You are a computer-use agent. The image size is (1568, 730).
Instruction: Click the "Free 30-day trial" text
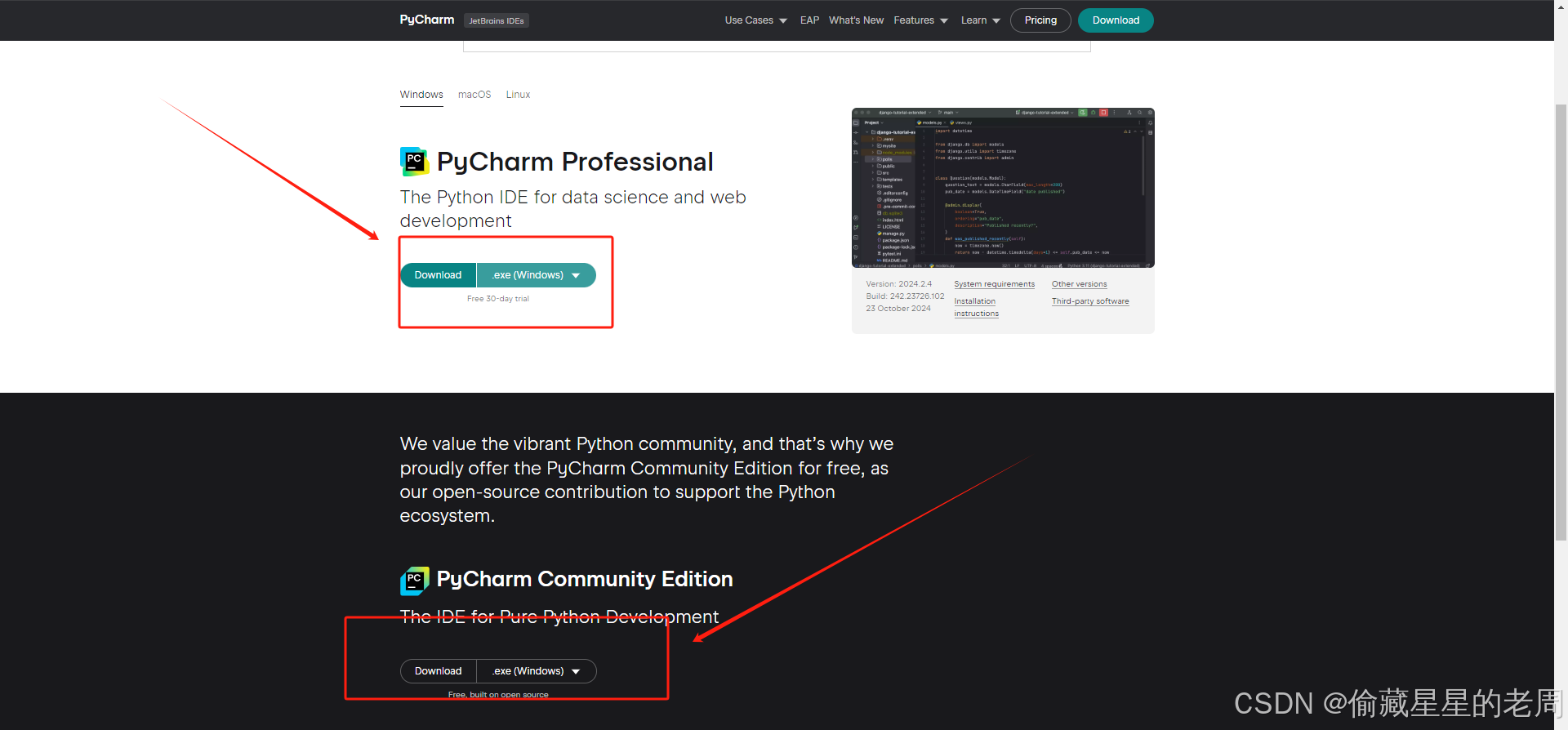(498, 299)
